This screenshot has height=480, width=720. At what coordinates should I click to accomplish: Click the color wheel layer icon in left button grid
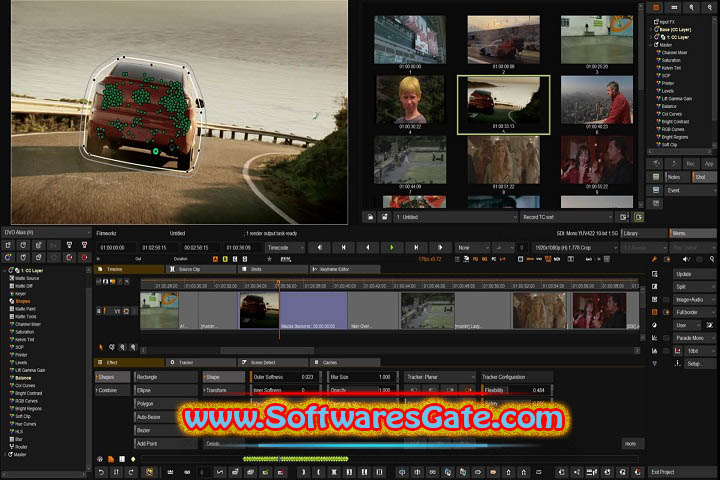click(8, 258)
